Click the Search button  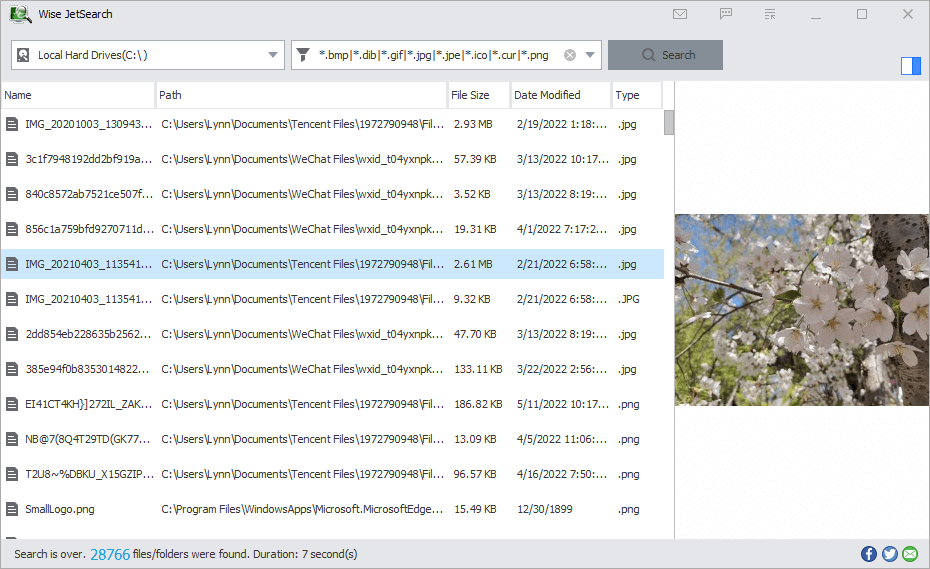point(665,55)
